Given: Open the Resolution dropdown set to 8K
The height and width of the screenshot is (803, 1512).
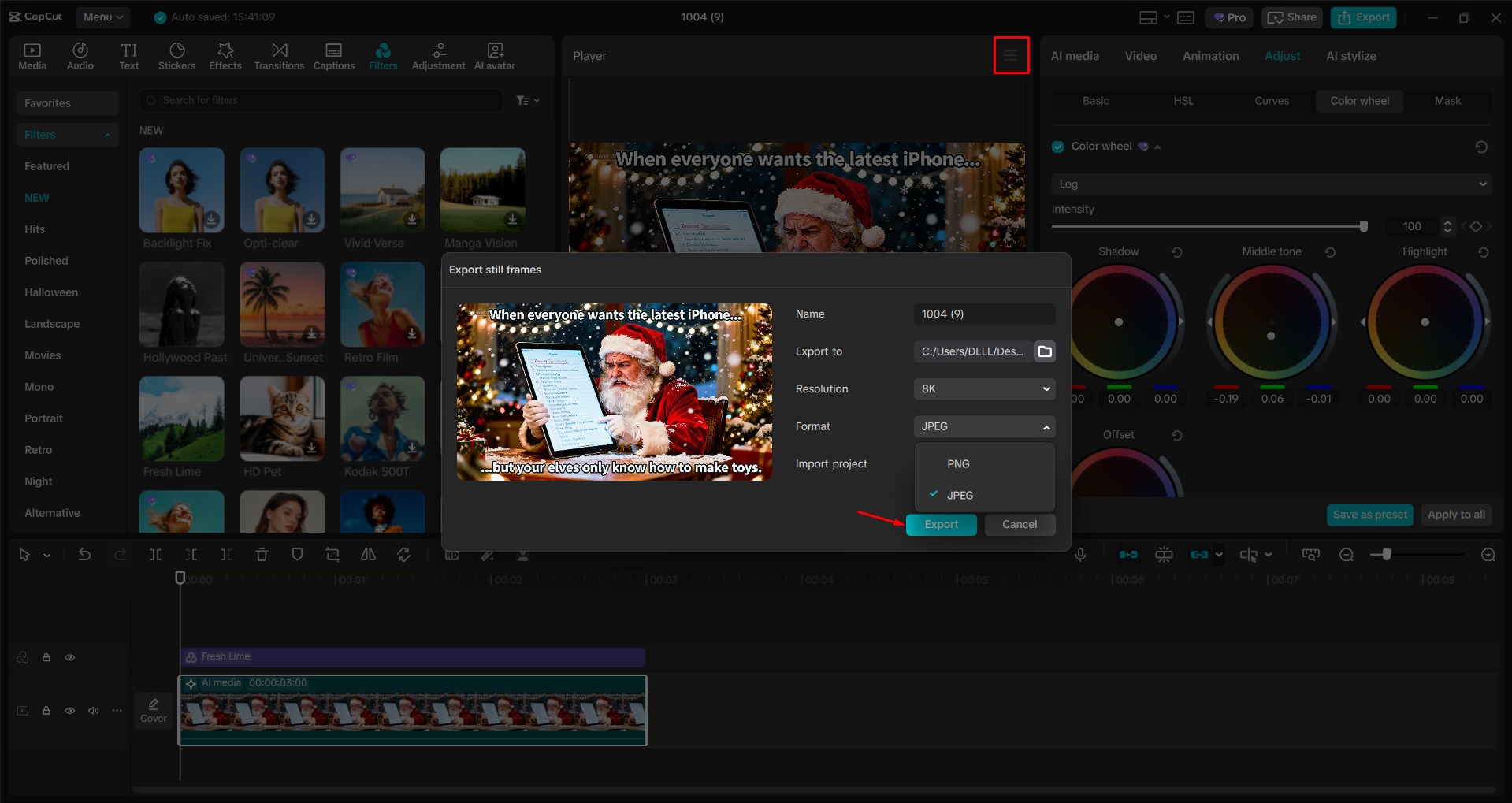Looking at the screenshot, I should [983, 388].
